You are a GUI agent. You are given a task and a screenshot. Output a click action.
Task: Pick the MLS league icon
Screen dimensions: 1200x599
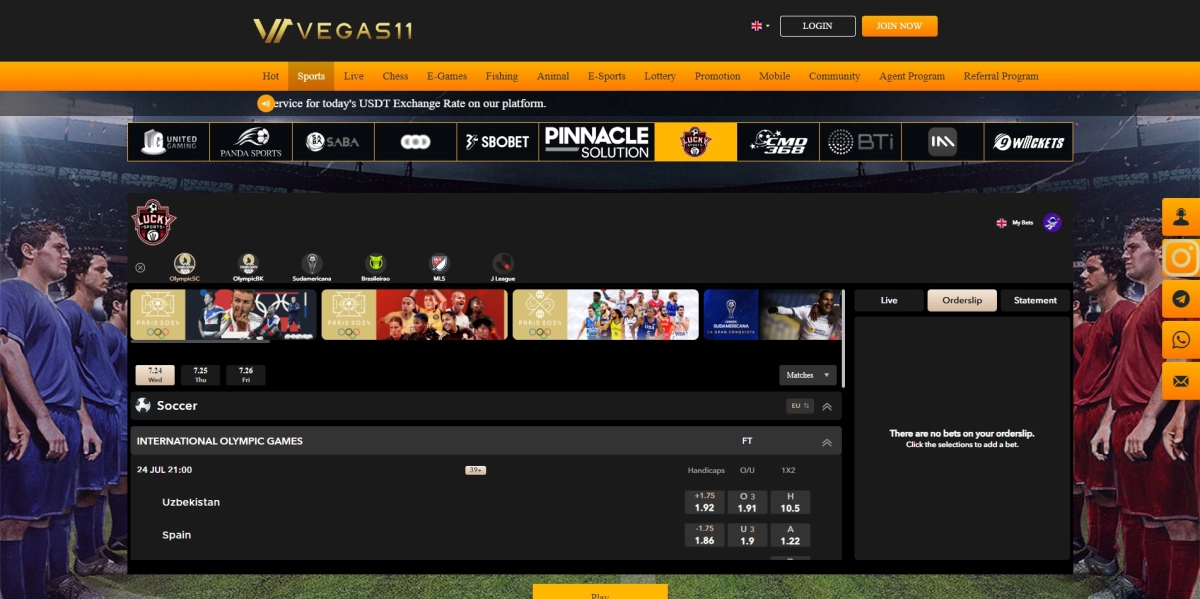point(439,267)
